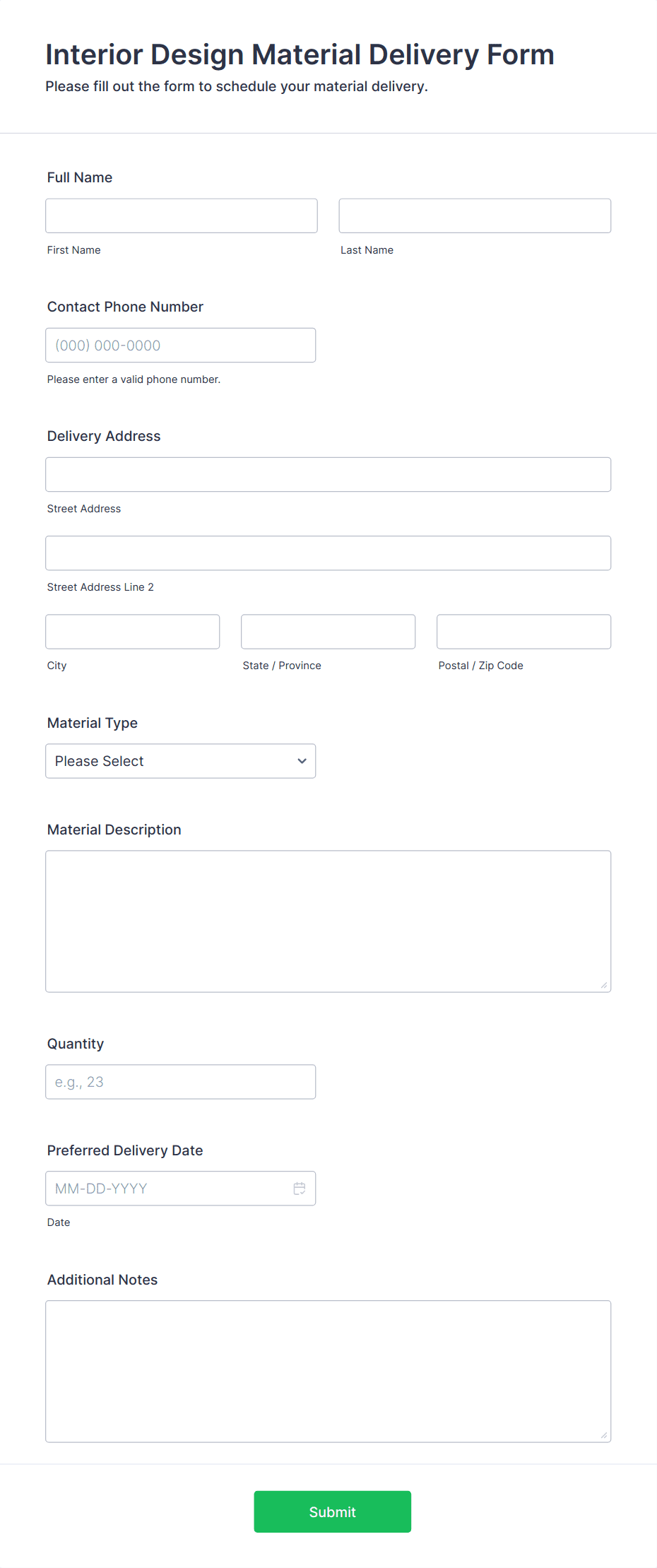Screen dimensions: 657x1568
Task: Click the Street Address field
Action: click(x=328, y=474)
